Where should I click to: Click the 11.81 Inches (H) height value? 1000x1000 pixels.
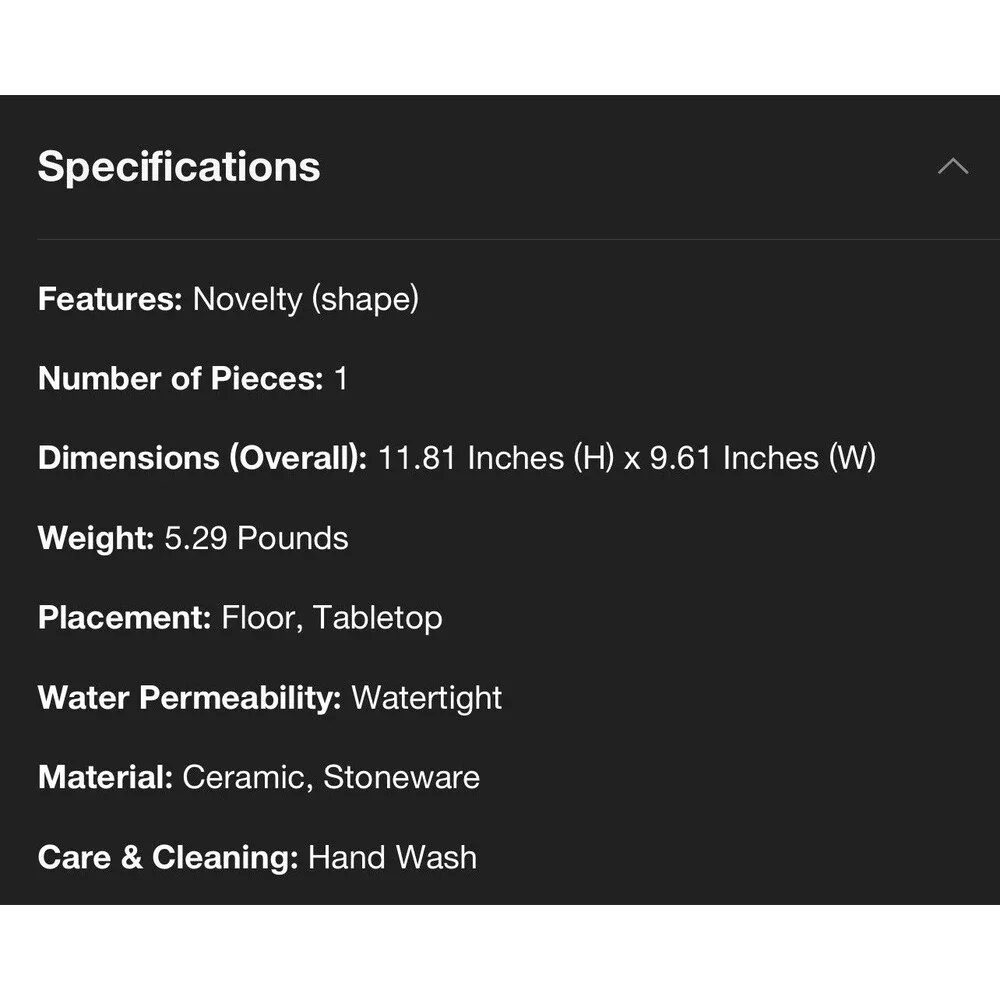click(x=496, y=458)
